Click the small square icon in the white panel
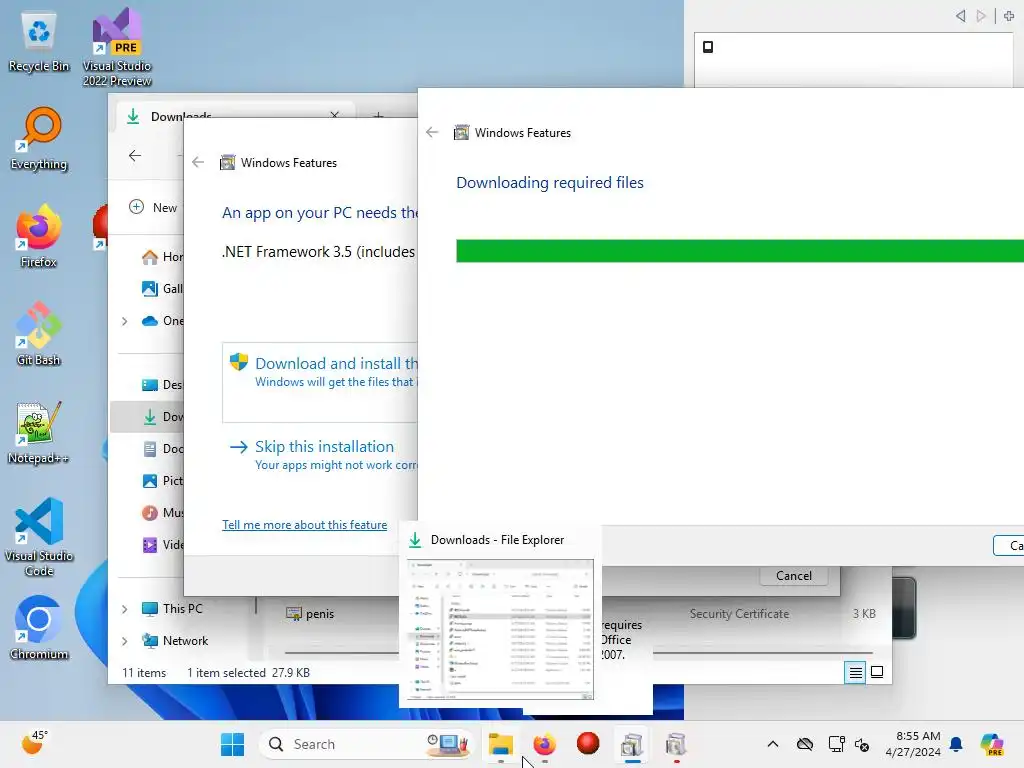The height and width of the screenshot is (768, 1024). [x=708, y=47]
